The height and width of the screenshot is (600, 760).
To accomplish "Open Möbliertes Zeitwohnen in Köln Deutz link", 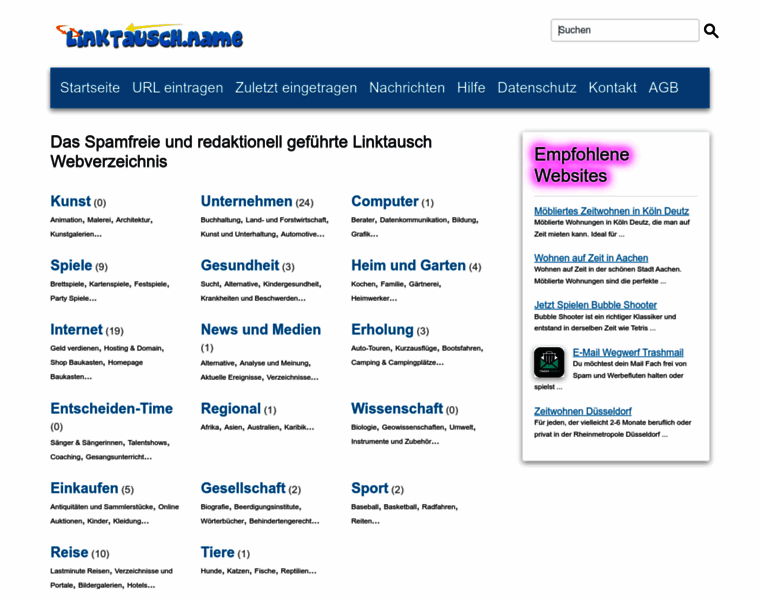I will point(611,211).
